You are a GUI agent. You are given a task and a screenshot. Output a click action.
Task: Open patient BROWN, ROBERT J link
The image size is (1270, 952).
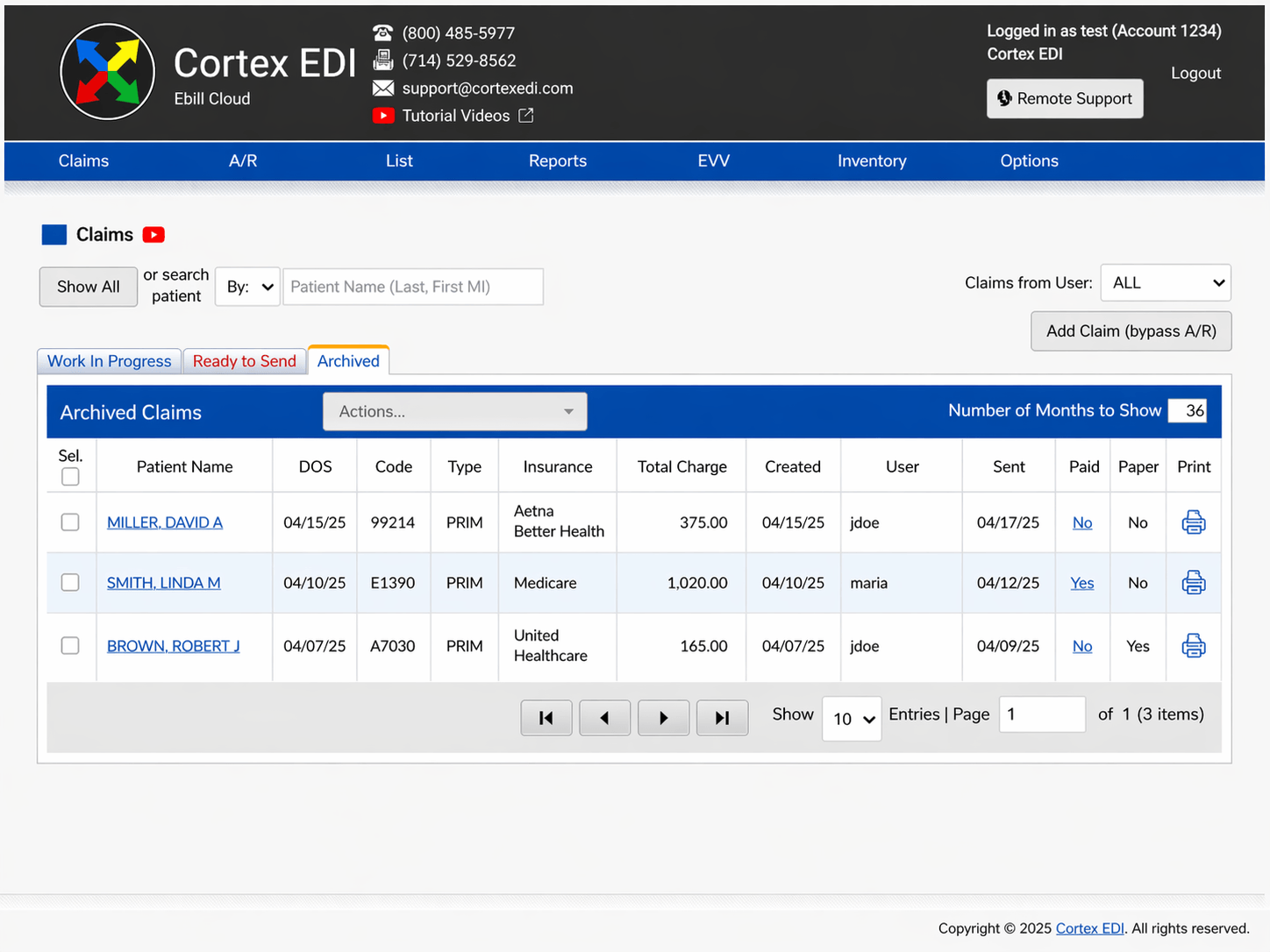click(x=174, y=646)
